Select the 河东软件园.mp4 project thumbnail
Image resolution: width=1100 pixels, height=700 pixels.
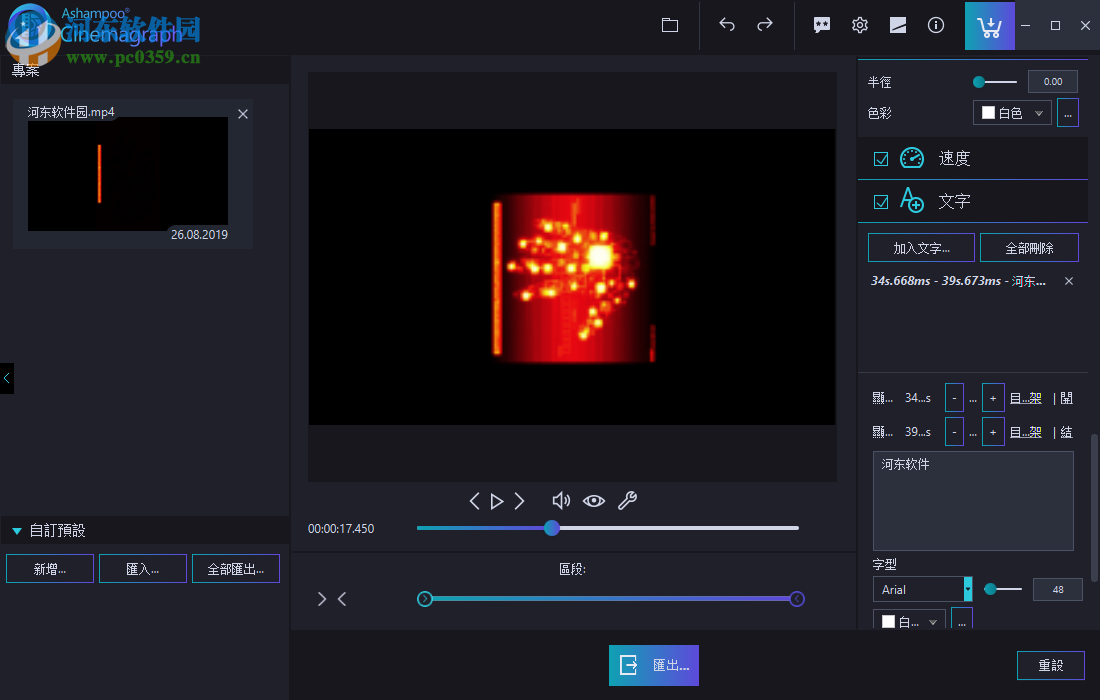(127, 174)
